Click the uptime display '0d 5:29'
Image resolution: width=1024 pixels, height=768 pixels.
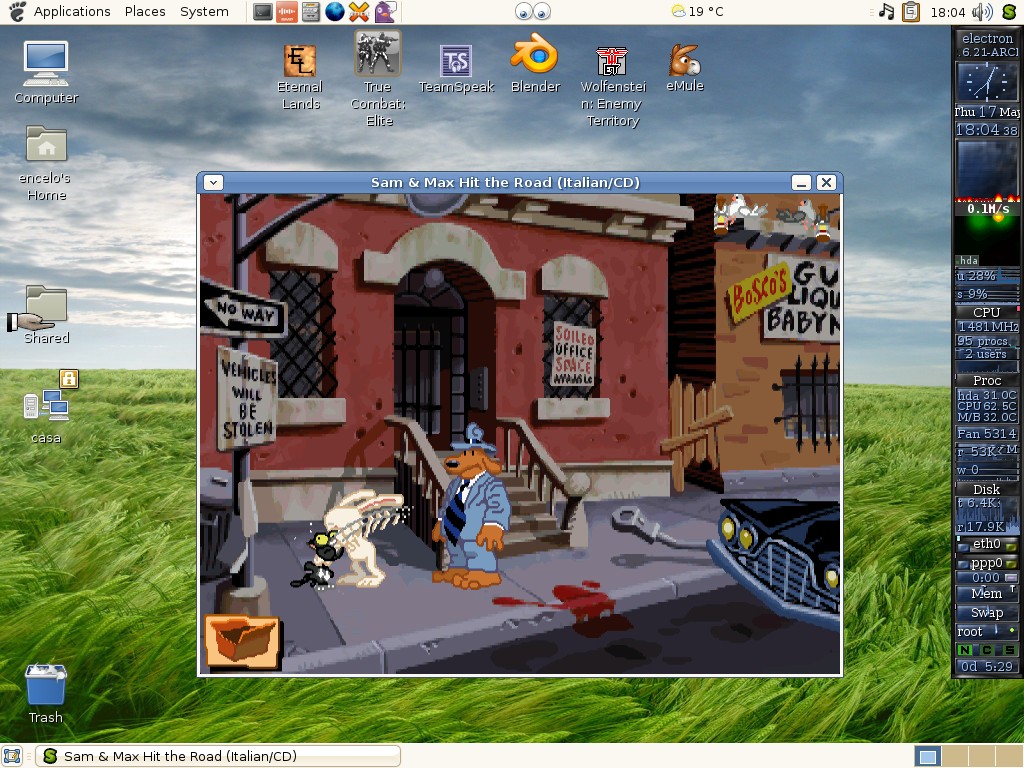(986, 666)
